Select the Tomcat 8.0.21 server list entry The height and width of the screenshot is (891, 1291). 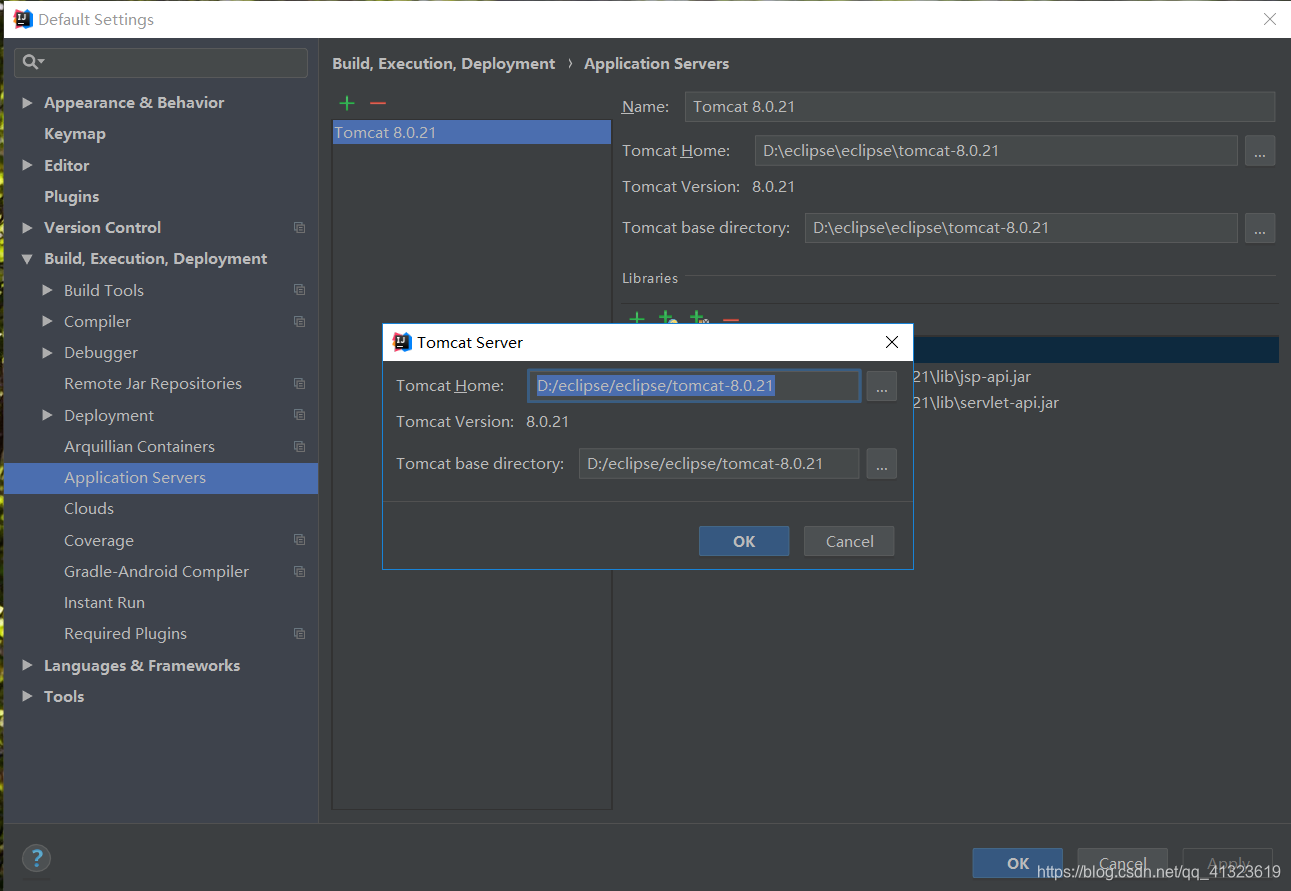tap(471, 132)
